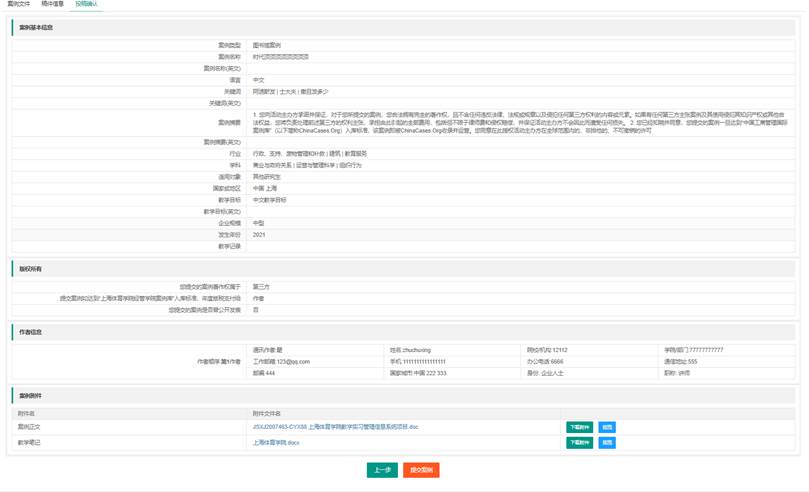Download the 案例正文 attachment

click(x=579, y=427)
